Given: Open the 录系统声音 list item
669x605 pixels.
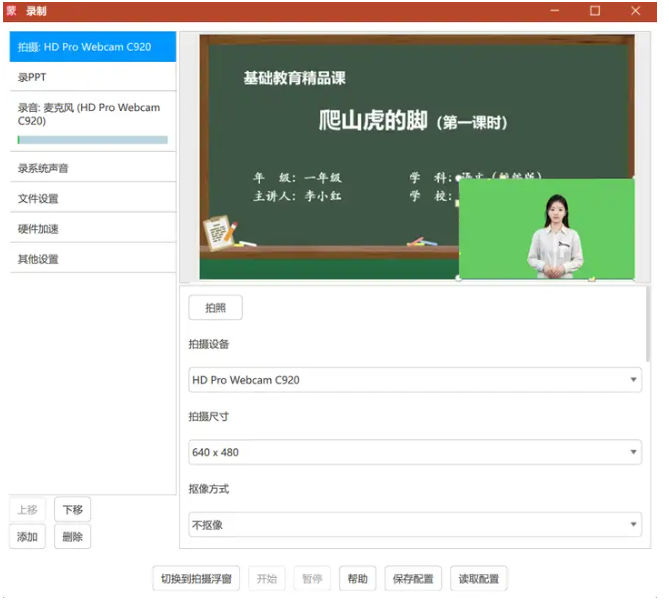Looking at the screenshot, I should pos(93,168).
